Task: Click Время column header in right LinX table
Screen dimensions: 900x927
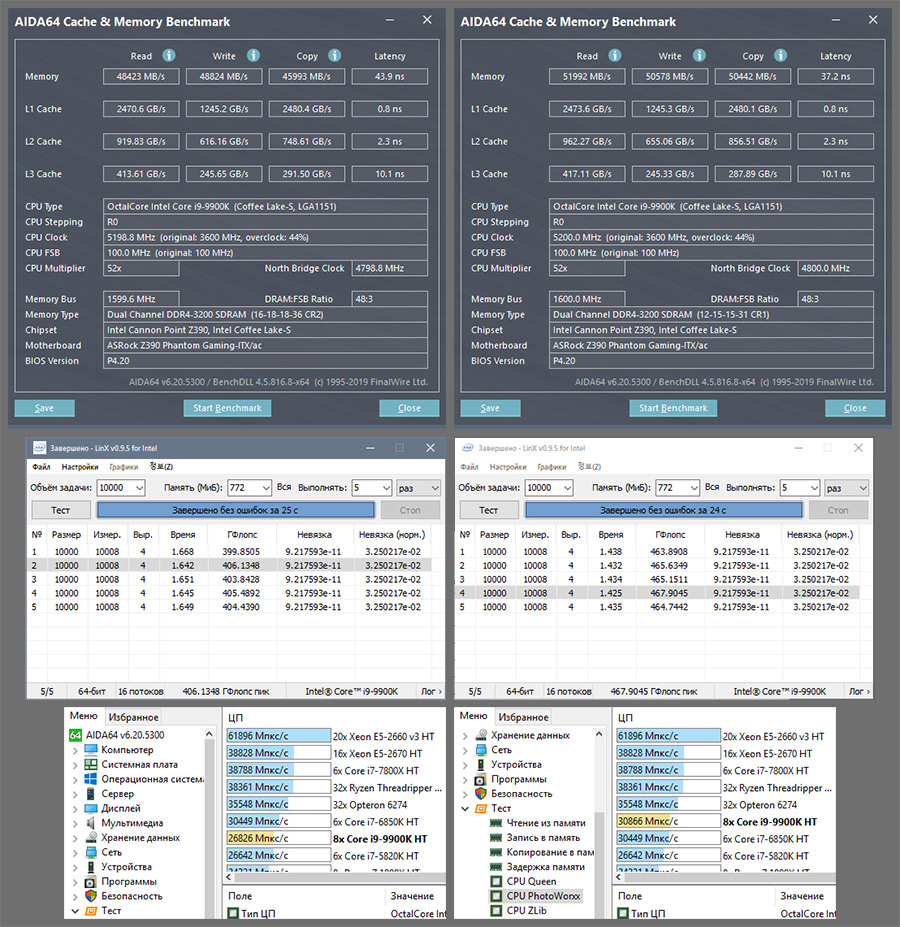Action: (610, 534)
